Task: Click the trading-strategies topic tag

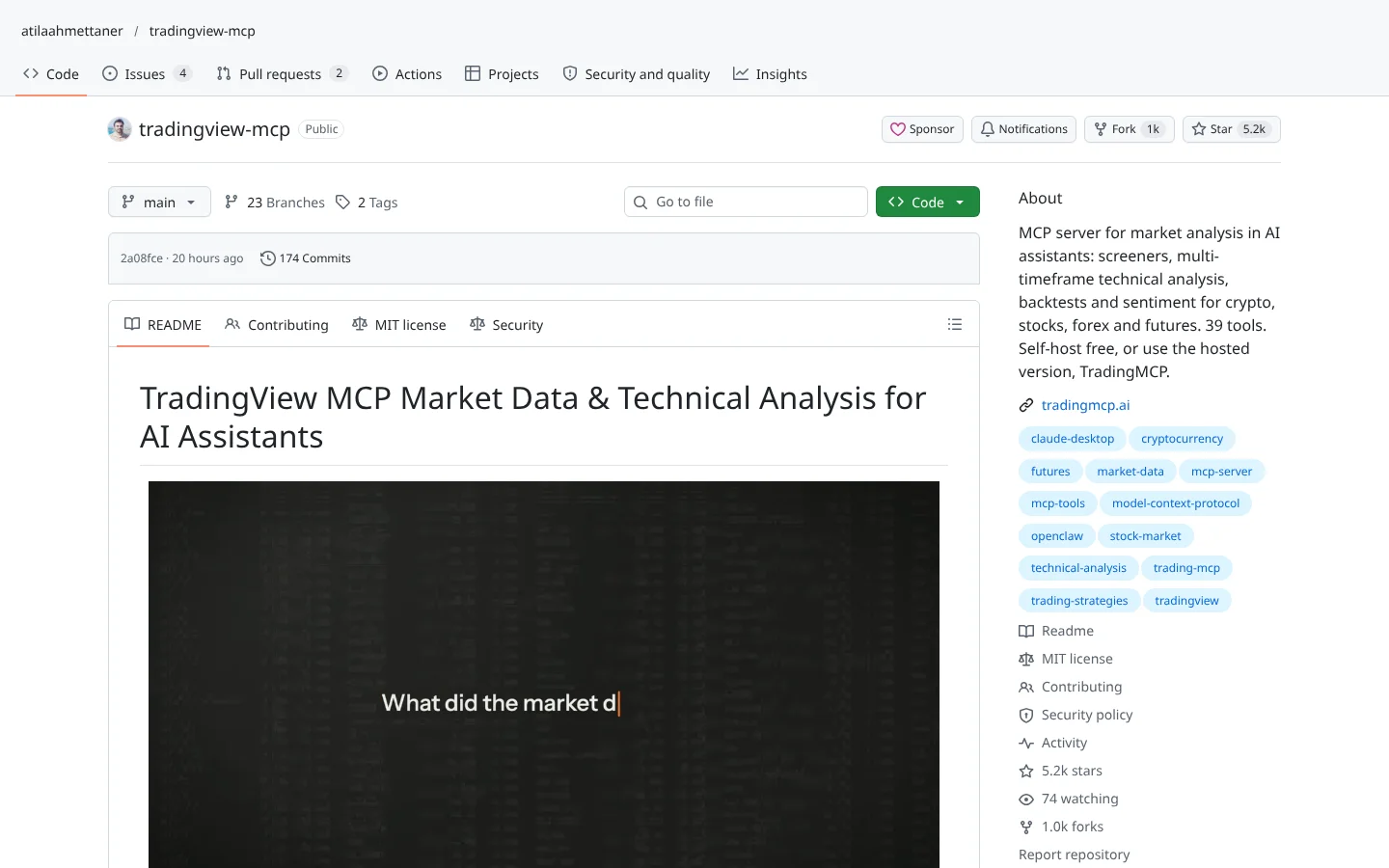Action: pos(1079,601)
